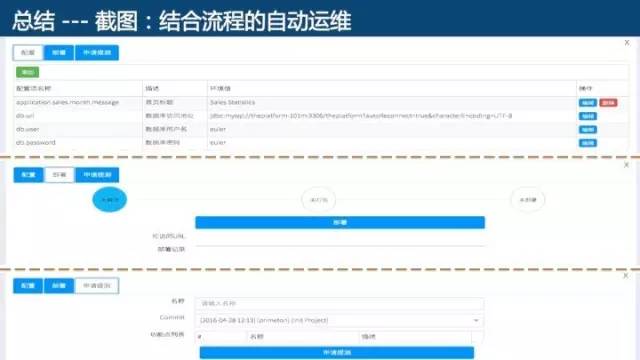640x360 pixels.
Task: Click the 配置项名称 column header
Action: click(x=33, y=88)
